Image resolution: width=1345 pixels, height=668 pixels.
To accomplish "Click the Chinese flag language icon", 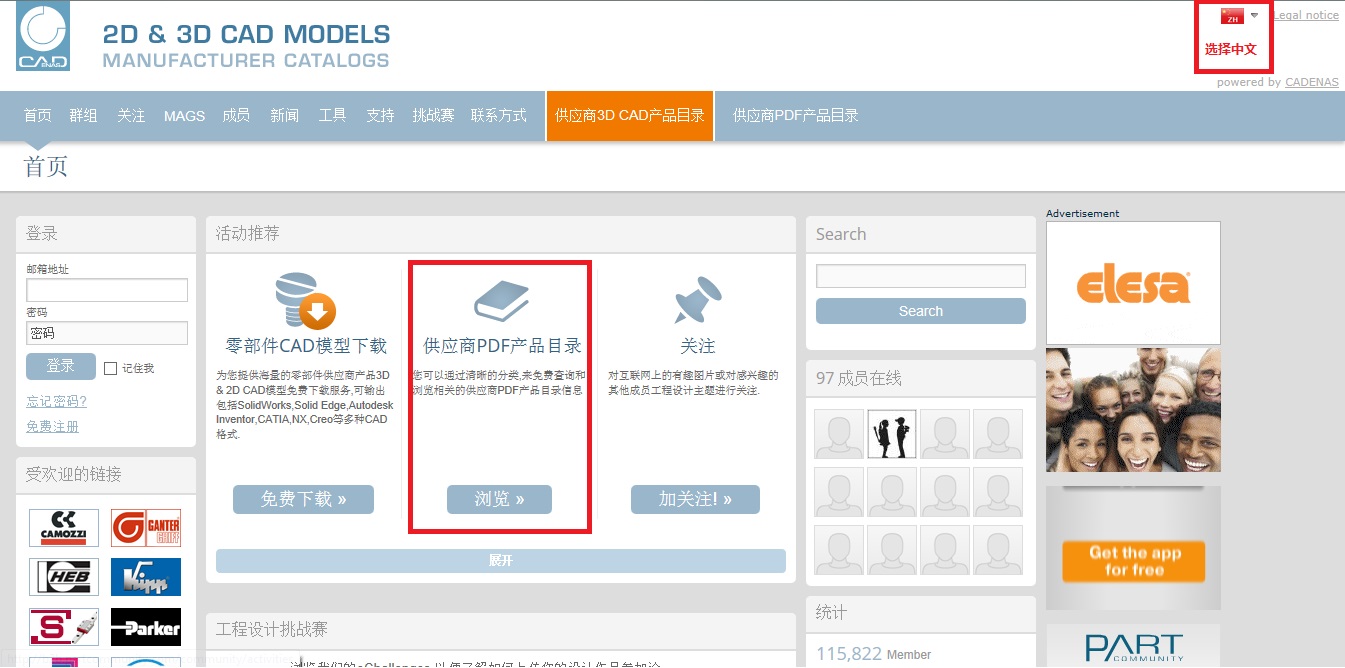I will pos(1232,17).
